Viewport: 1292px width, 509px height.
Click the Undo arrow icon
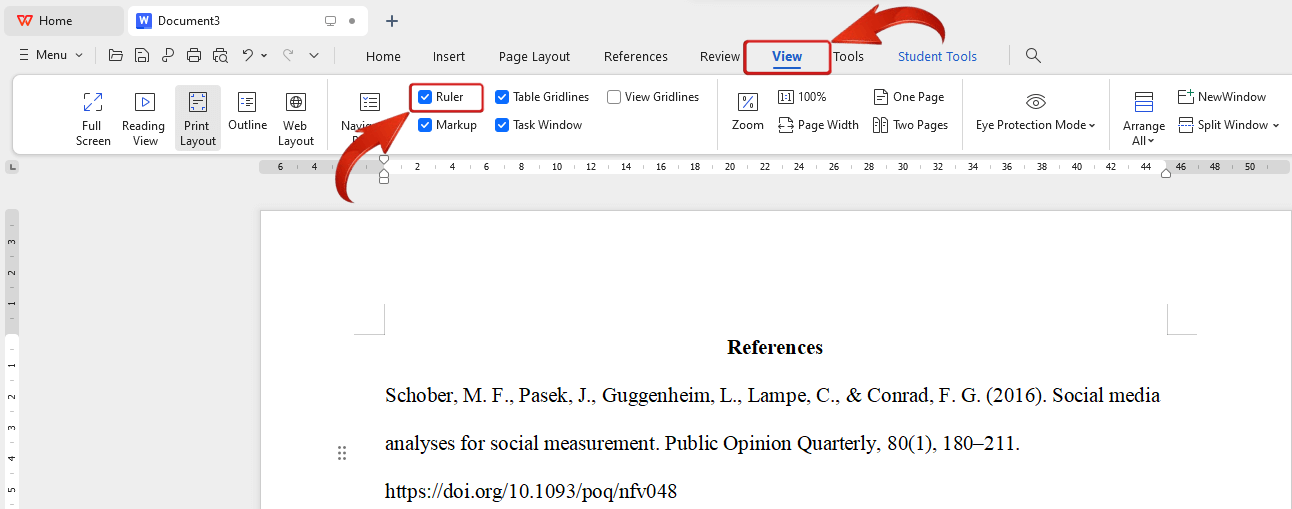pos(248,55)
